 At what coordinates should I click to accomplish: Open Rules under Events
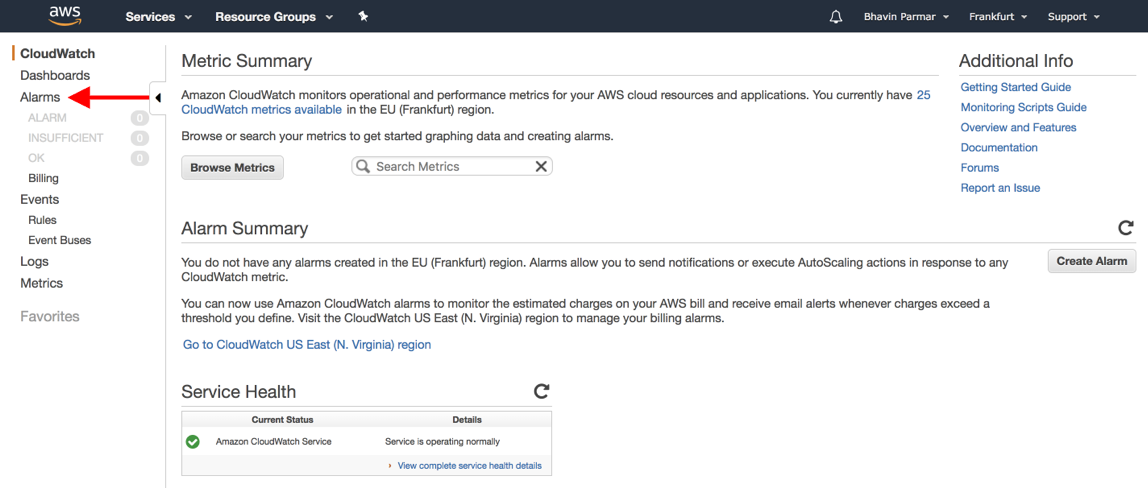point(42,219)
